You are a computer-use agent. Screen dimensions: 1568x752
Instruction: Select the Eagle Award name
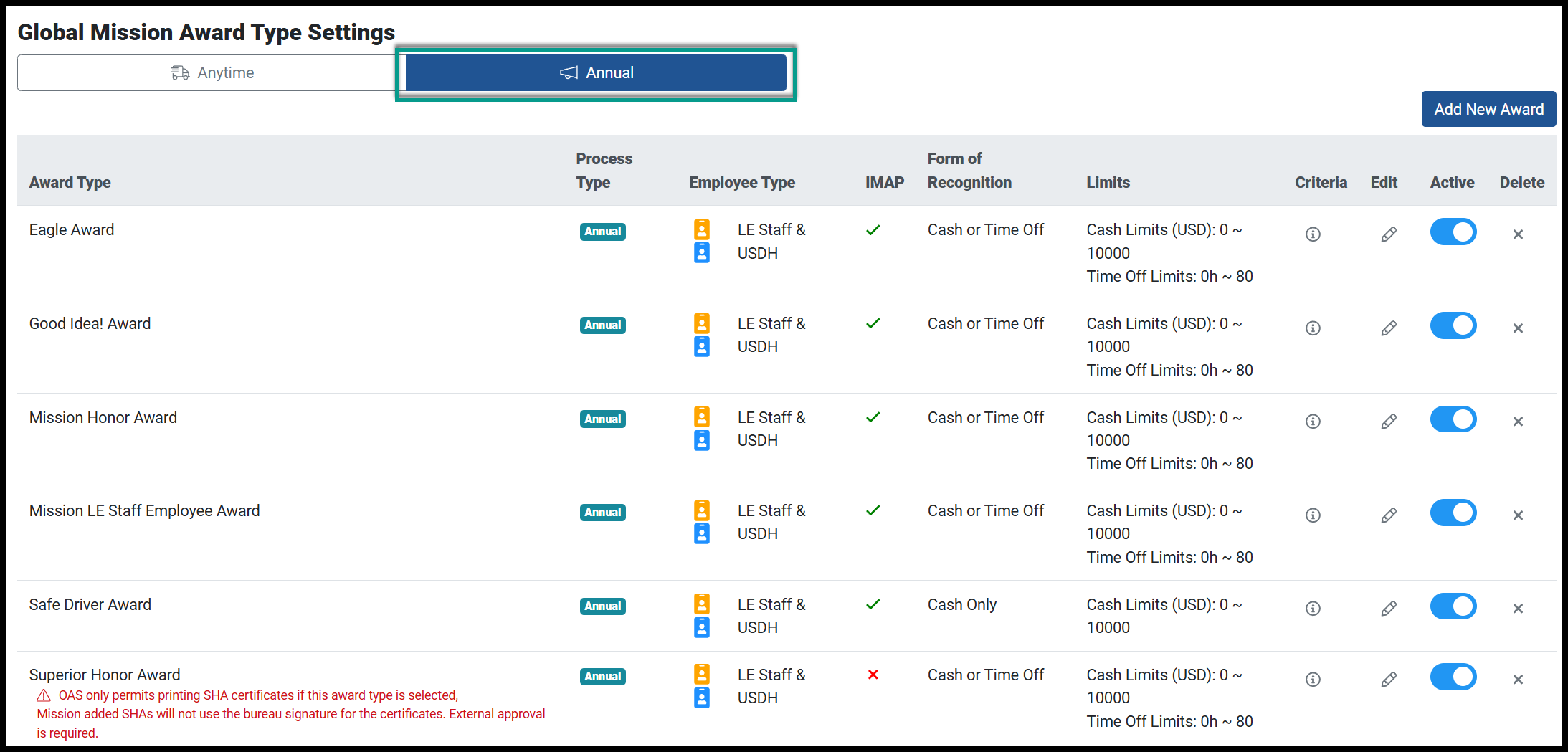click(x=72, y=229)
